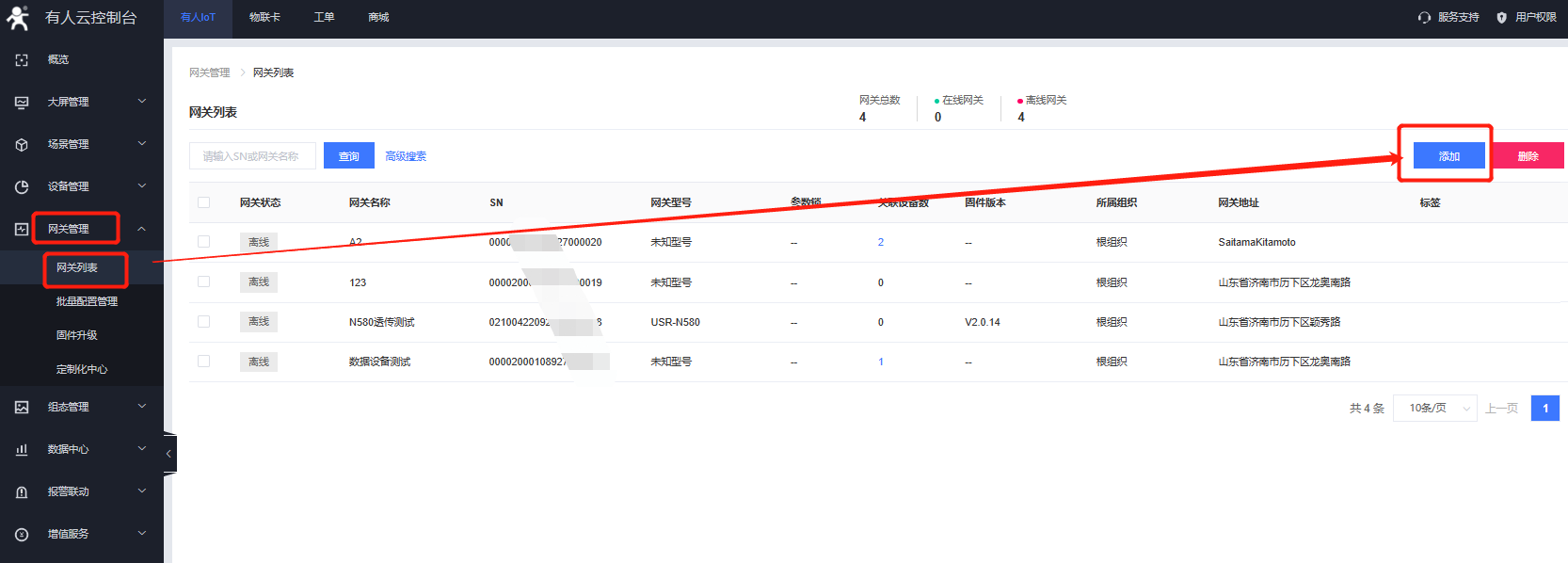Click the 概览 overview sidebar icon

click(22, 59)
